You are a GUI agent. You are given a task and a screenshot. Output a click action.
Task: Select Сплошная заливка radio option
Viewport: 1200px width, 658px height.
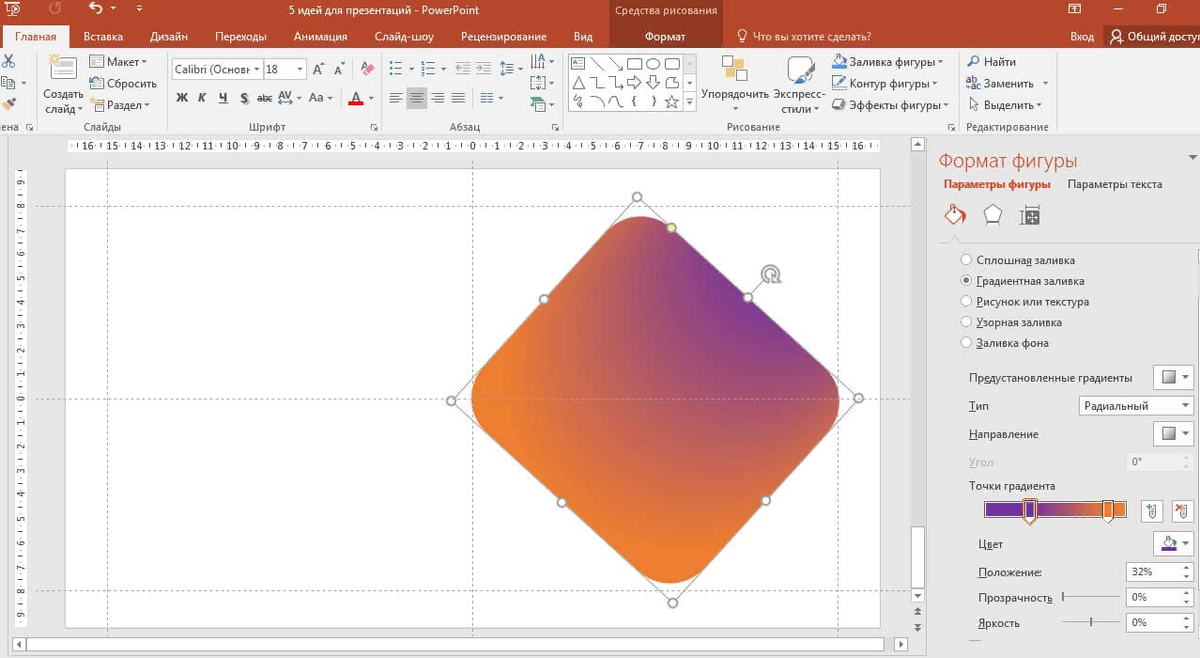966,260
